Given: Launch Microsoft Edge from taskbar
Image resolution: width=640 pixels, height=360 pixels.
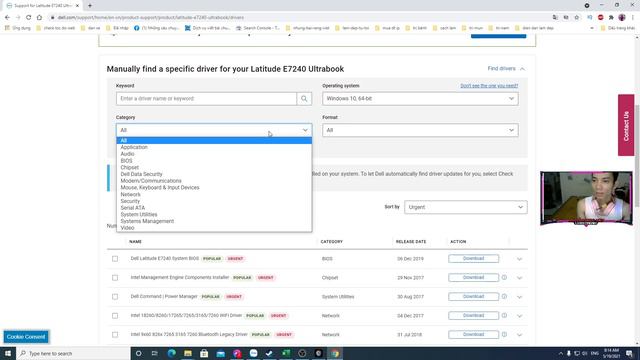Looking at the screenshot, I should tap(171, 353).
